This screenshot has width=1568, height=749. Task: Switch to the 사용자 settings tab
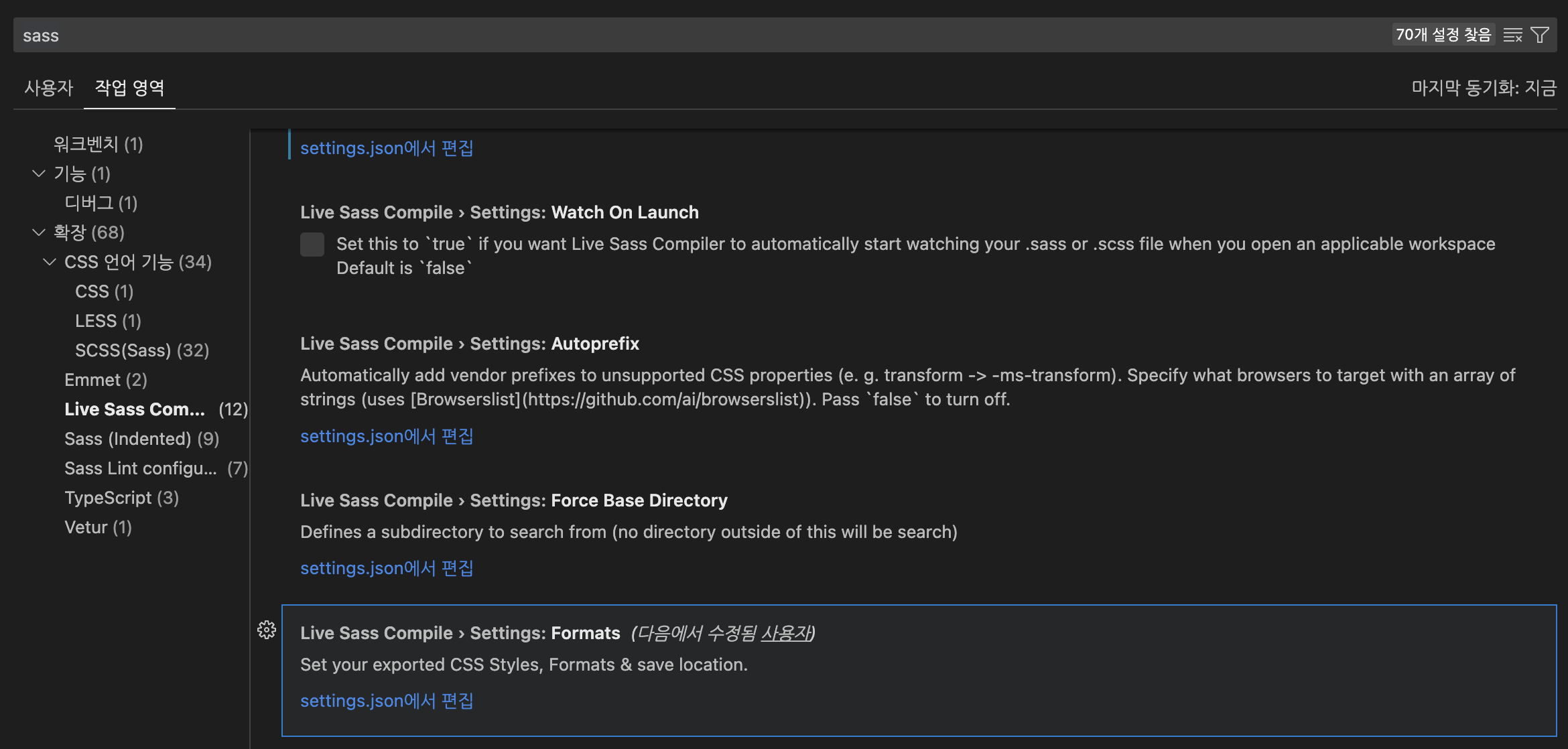pyautogui.click(x=48, y=88)
